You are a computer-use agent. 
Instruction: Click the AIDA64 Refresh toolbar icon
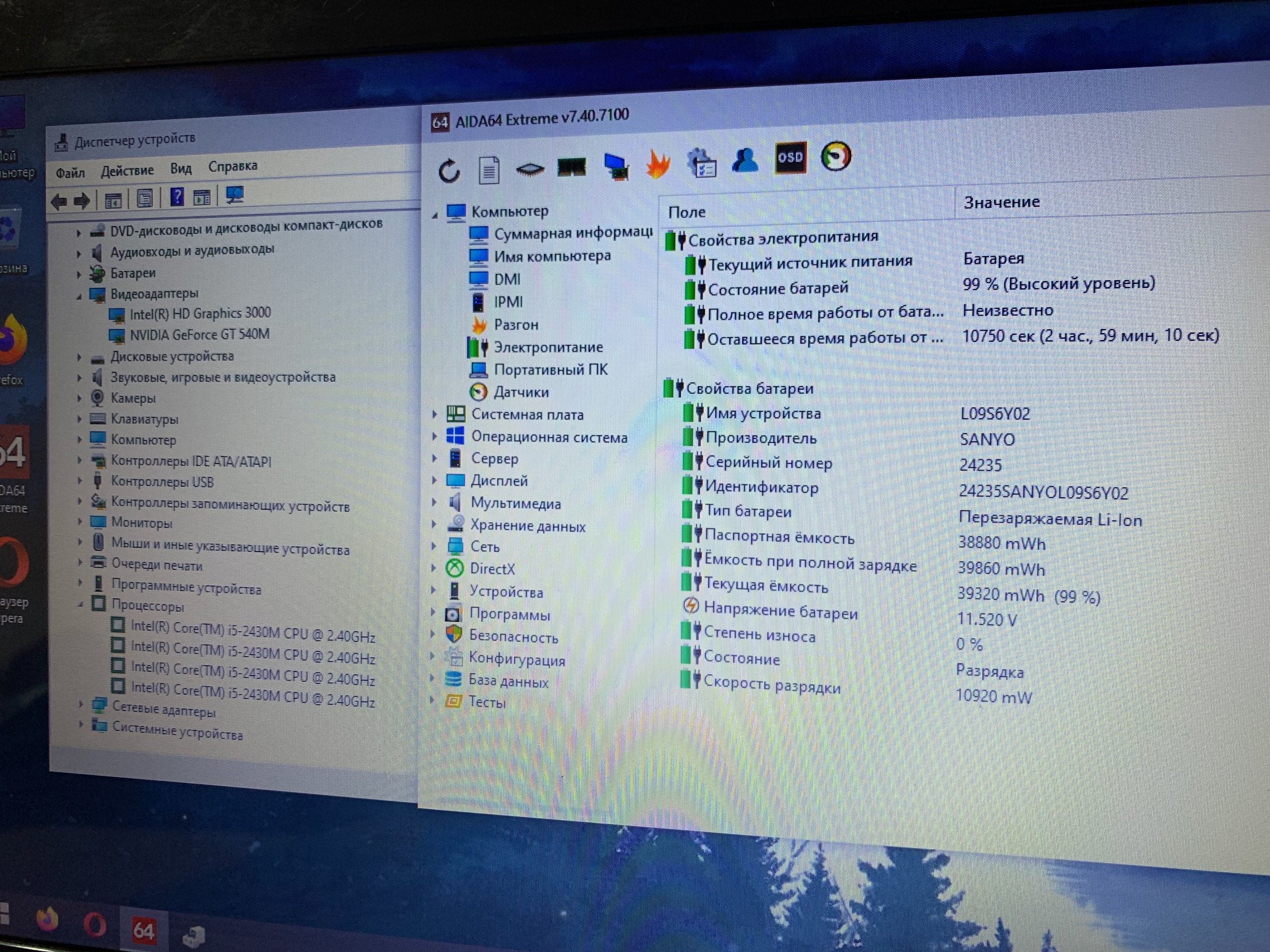pos(449,171)
